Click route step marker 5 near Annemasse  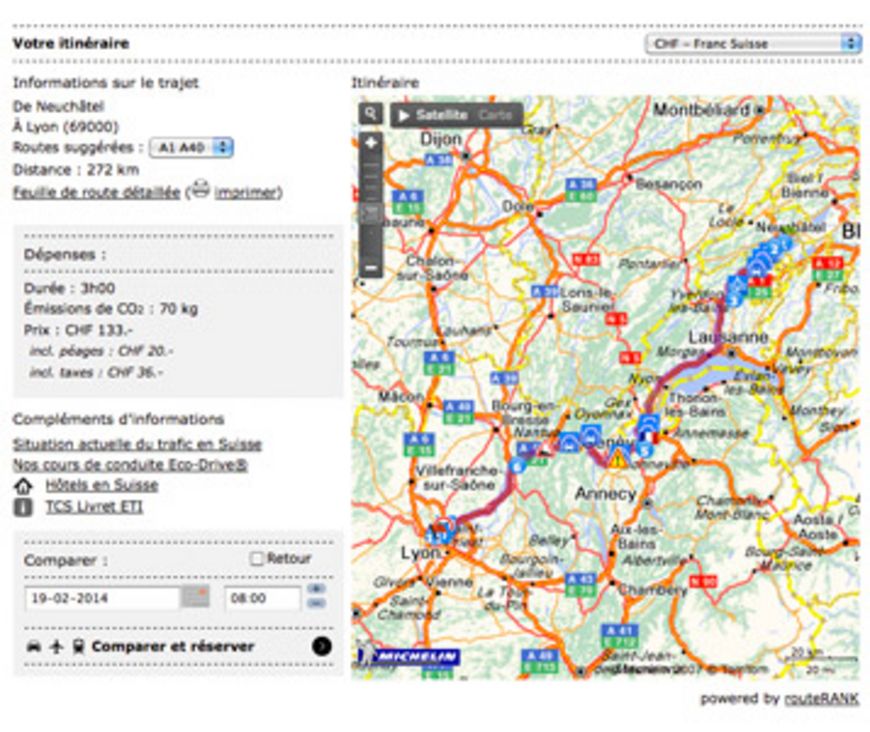(x=644, y=450)
